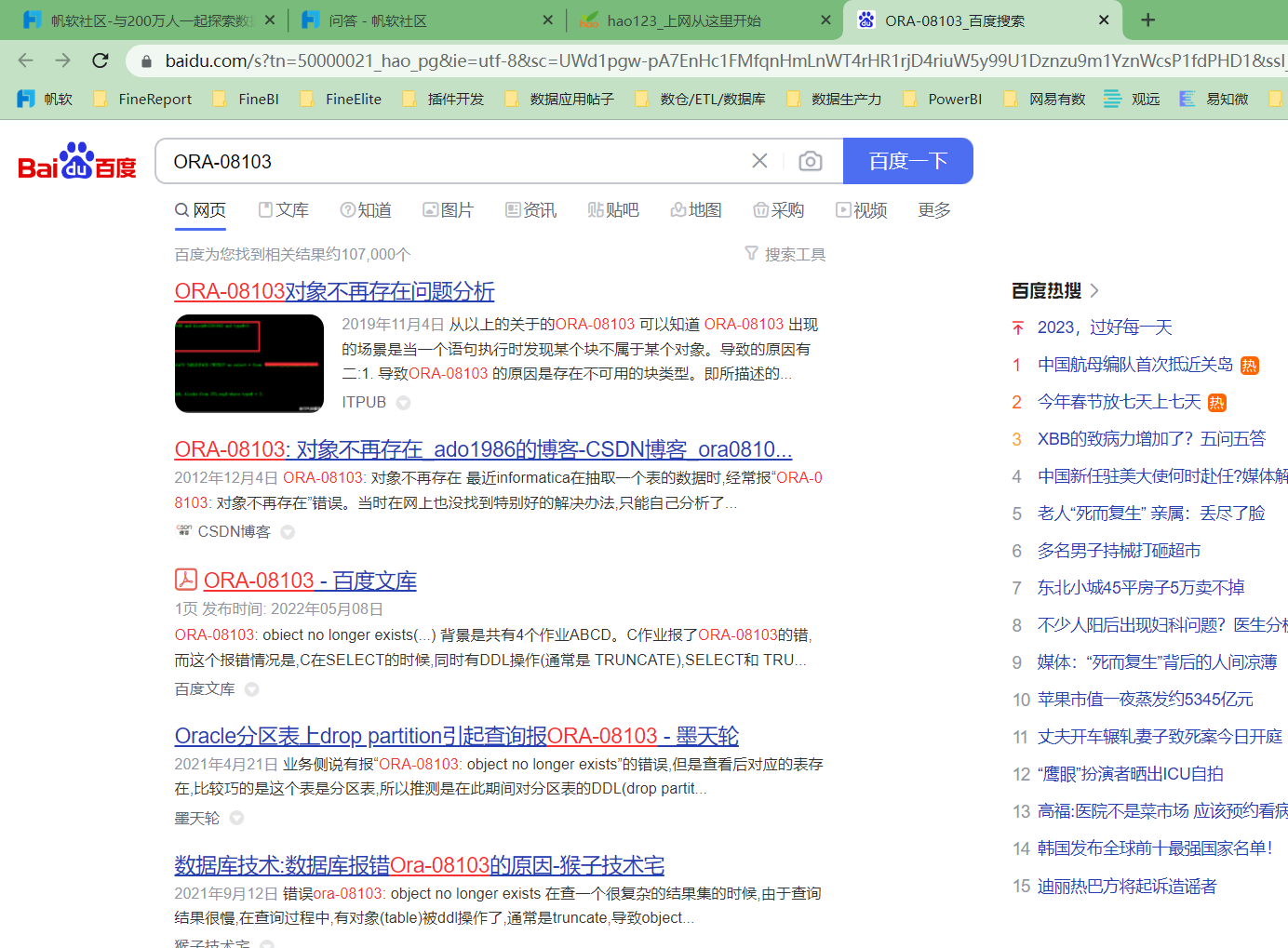Expand the 百度文库 source dropdown arrow
This screenshot has width=1288, height=948.
251,689
